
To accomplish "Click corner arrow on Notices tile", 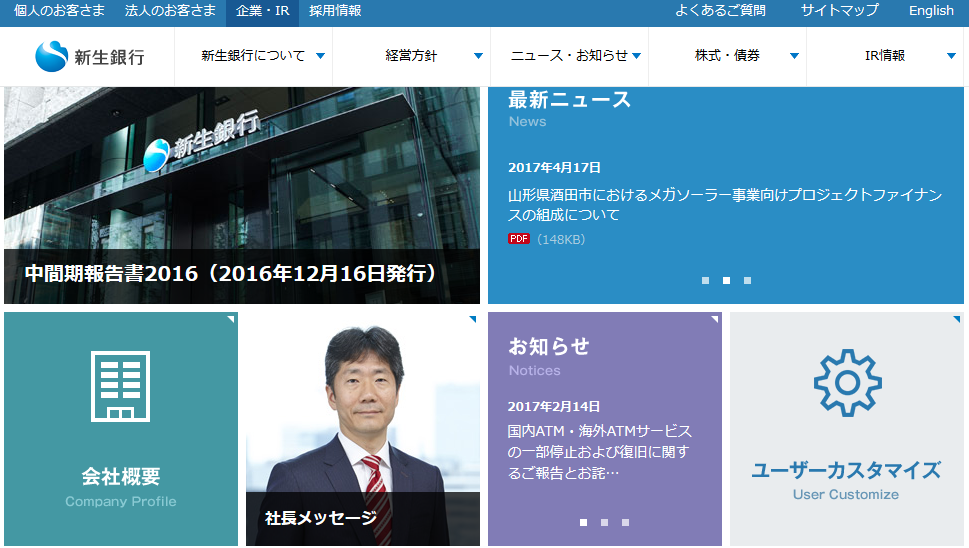I will coord(715,319).
